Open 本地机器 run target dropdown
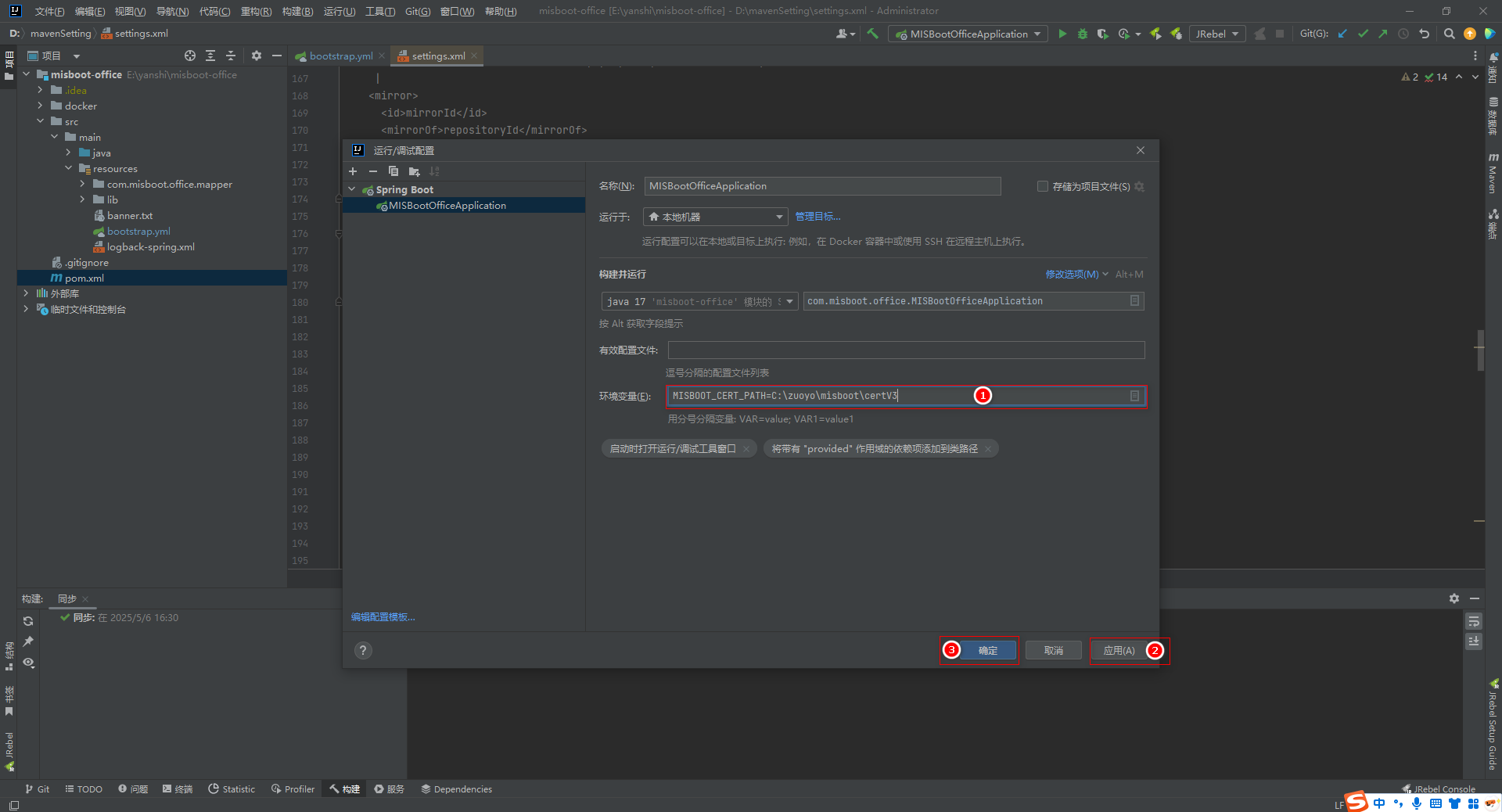 click(x=715, y=217)
